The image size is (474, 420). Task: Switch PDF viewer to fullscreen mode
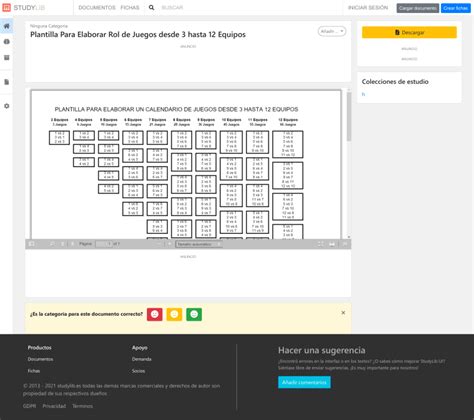pyautogui.click(x=320, y=244)
